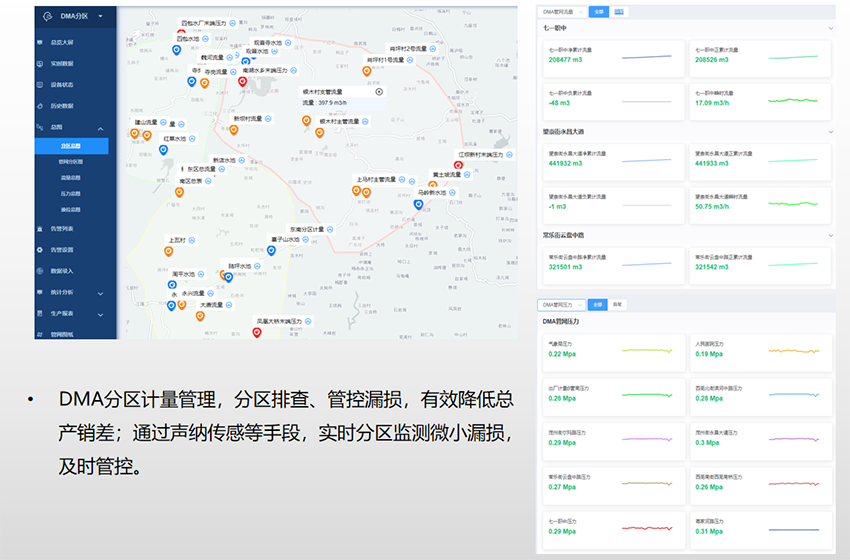Viewport: 850px width, 560px height.
Task: Collapse the 七一职中 flow section
Action: (830, 28)
